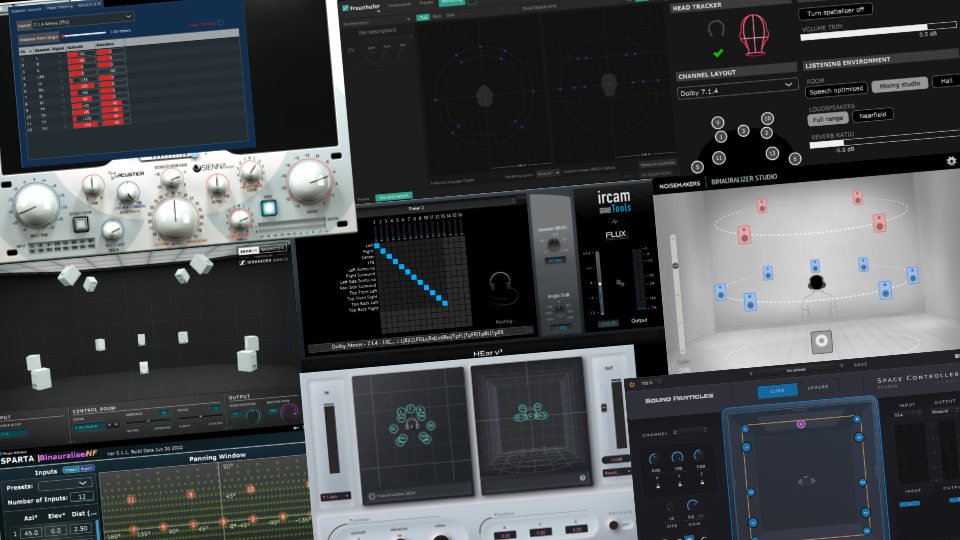960x540 pixels.
Task: Click the Space Controller Gain knob
Action: point(692,506)
